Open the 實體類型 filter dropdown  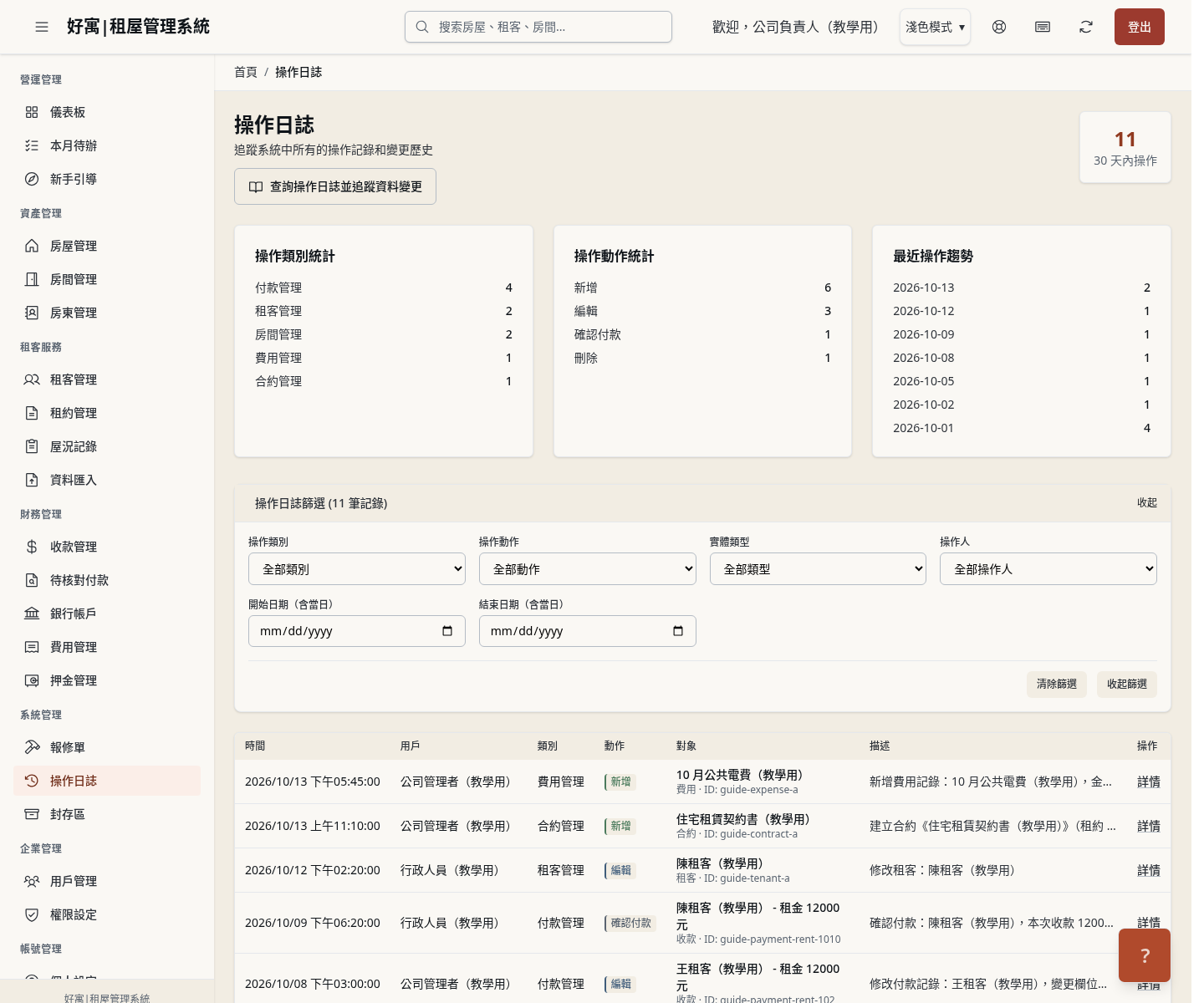[x=818, y=569]
